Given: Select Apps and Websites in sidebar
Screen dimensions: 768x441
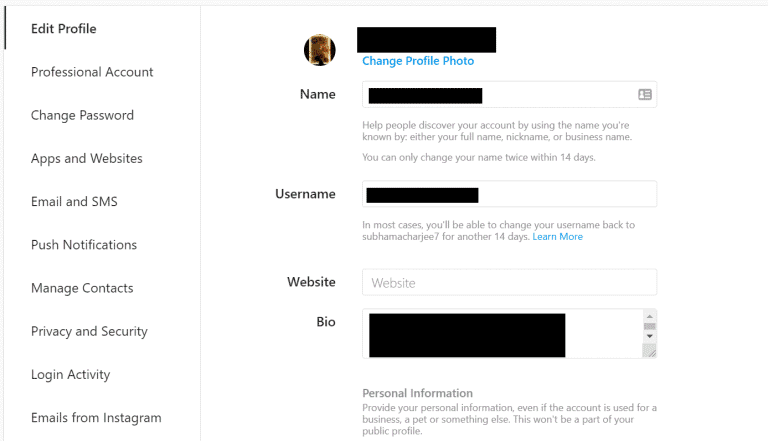Looking at the screenshot, I should click(87, 158).
